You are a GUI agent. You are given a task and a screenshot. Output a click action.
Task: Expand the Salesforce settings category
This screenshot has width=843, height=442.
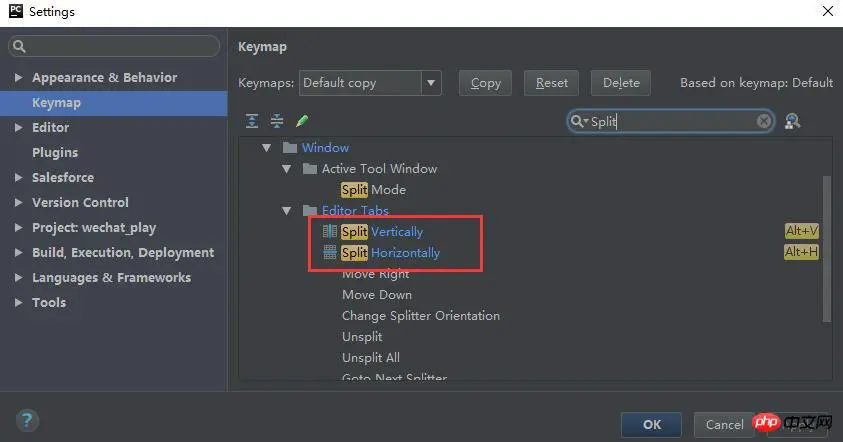pyautogui.click(x=18, y=177)
